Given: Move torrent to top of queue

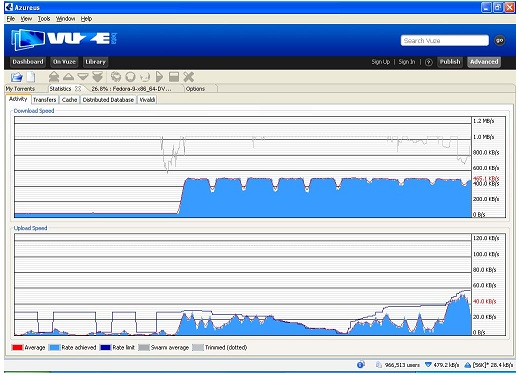Looking at the screenshot, I should [x=54, y=77].
